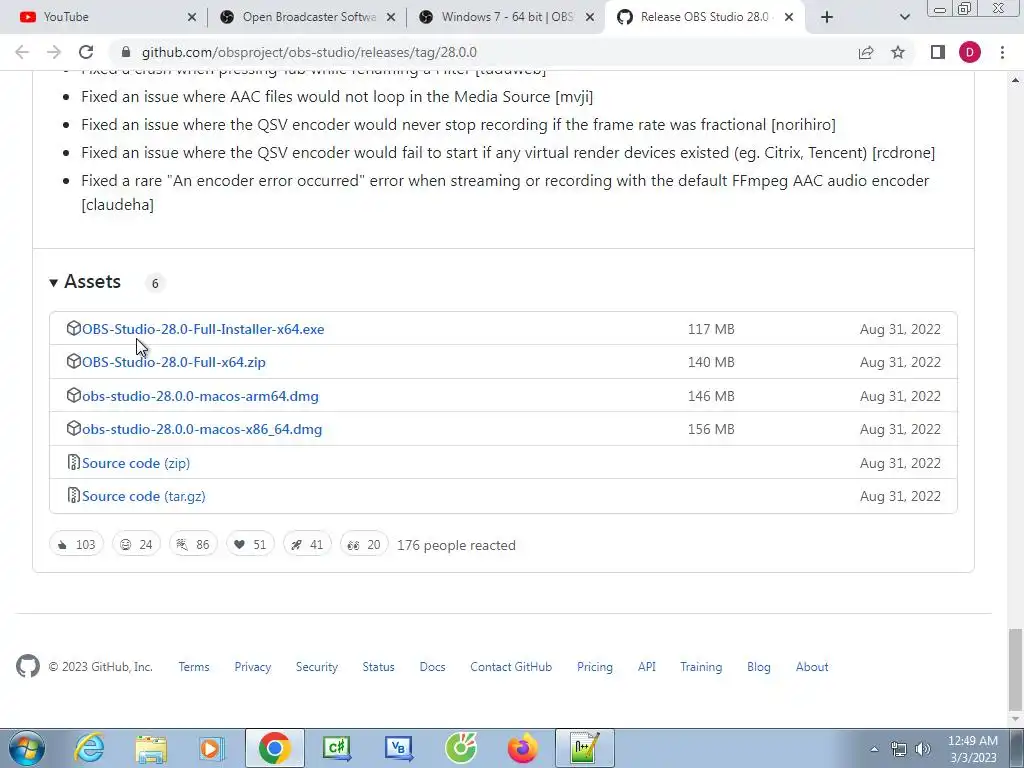Click package icon beside Full-Installer-x64.exe
The image size is (1024, 768).
tap(74, 328)
